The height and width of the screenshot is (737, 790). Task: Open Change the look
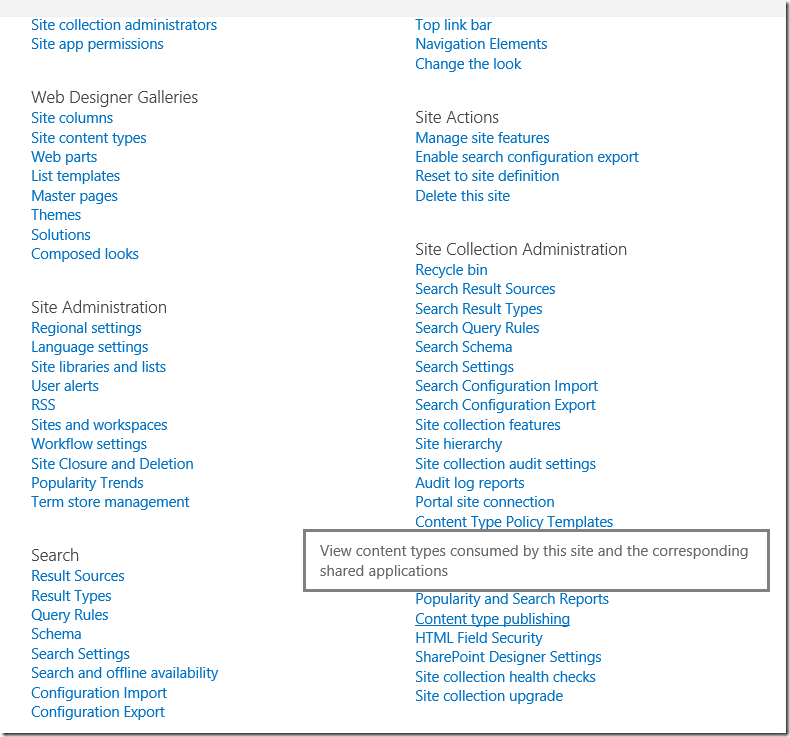coord(468,64)
